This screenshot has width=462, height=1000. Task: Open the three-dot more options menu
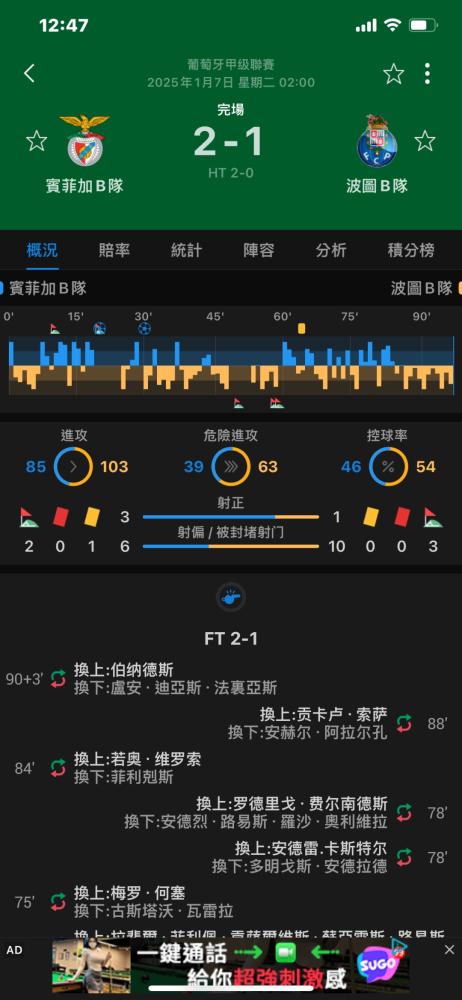coord(428,74)
